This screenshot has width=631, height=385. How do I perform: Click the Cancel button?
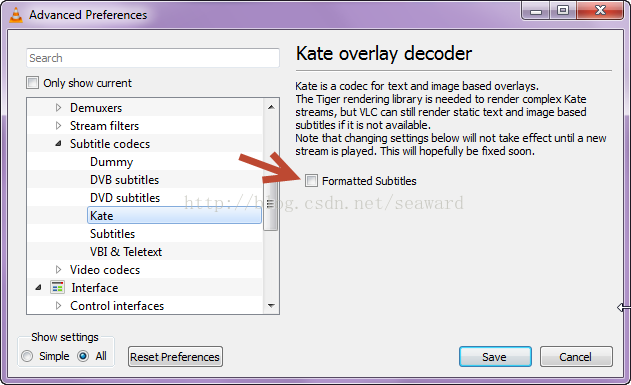(x=576, y=356)
